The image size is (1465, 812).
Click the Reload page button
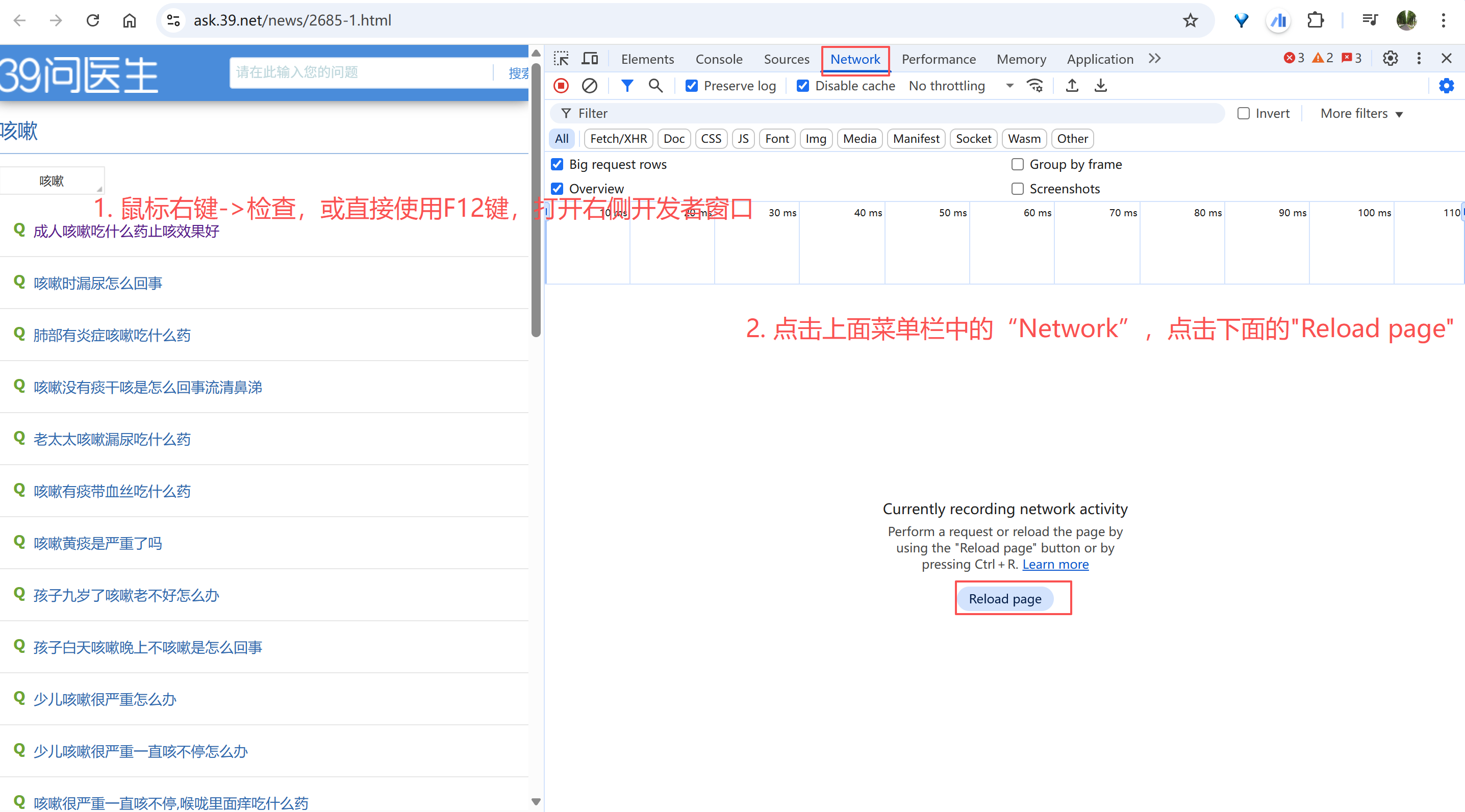click(1005, 599)
